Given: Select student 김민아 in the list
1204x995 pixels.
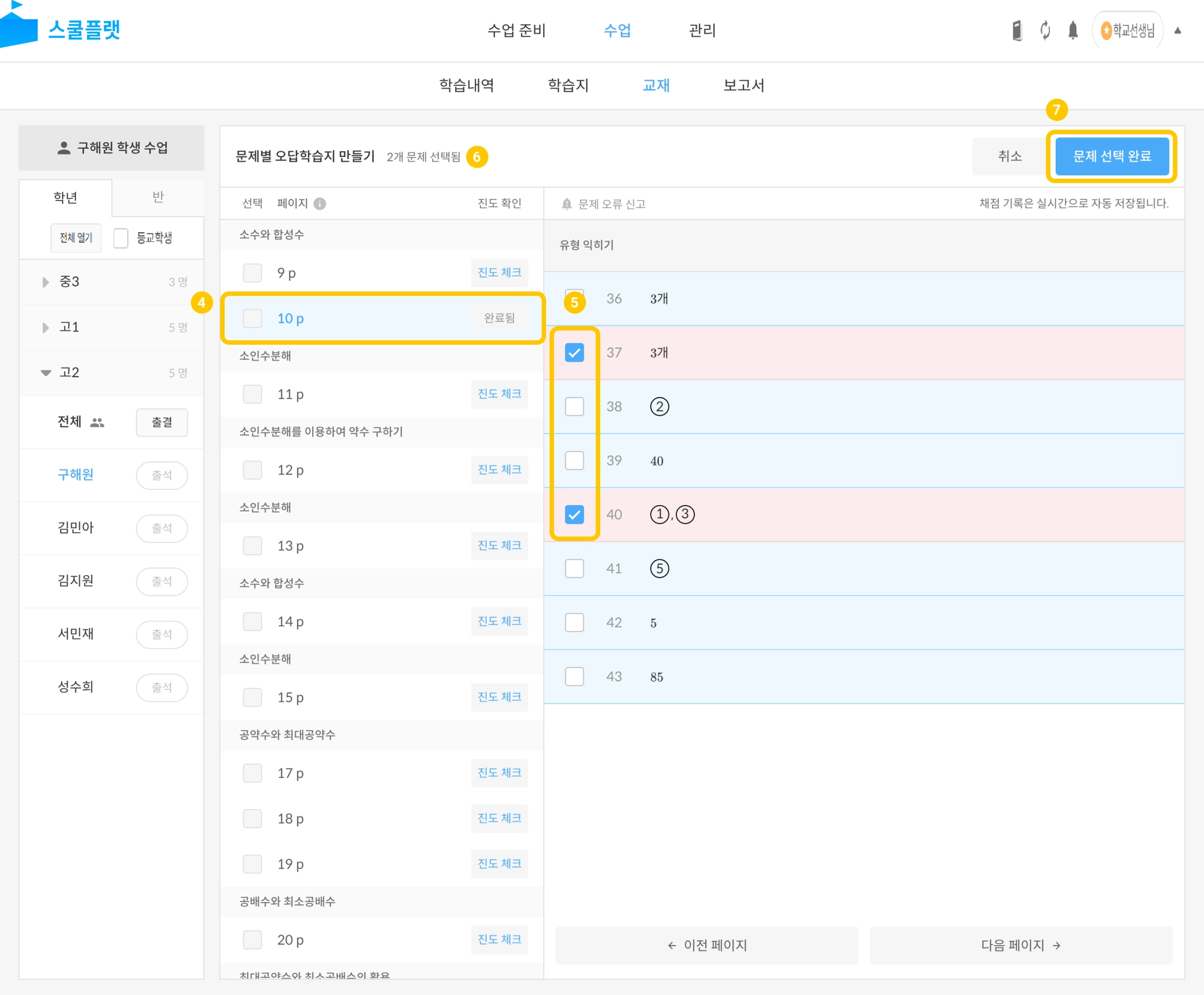Looking at the screenshot, I should click(x=76, y=527).
